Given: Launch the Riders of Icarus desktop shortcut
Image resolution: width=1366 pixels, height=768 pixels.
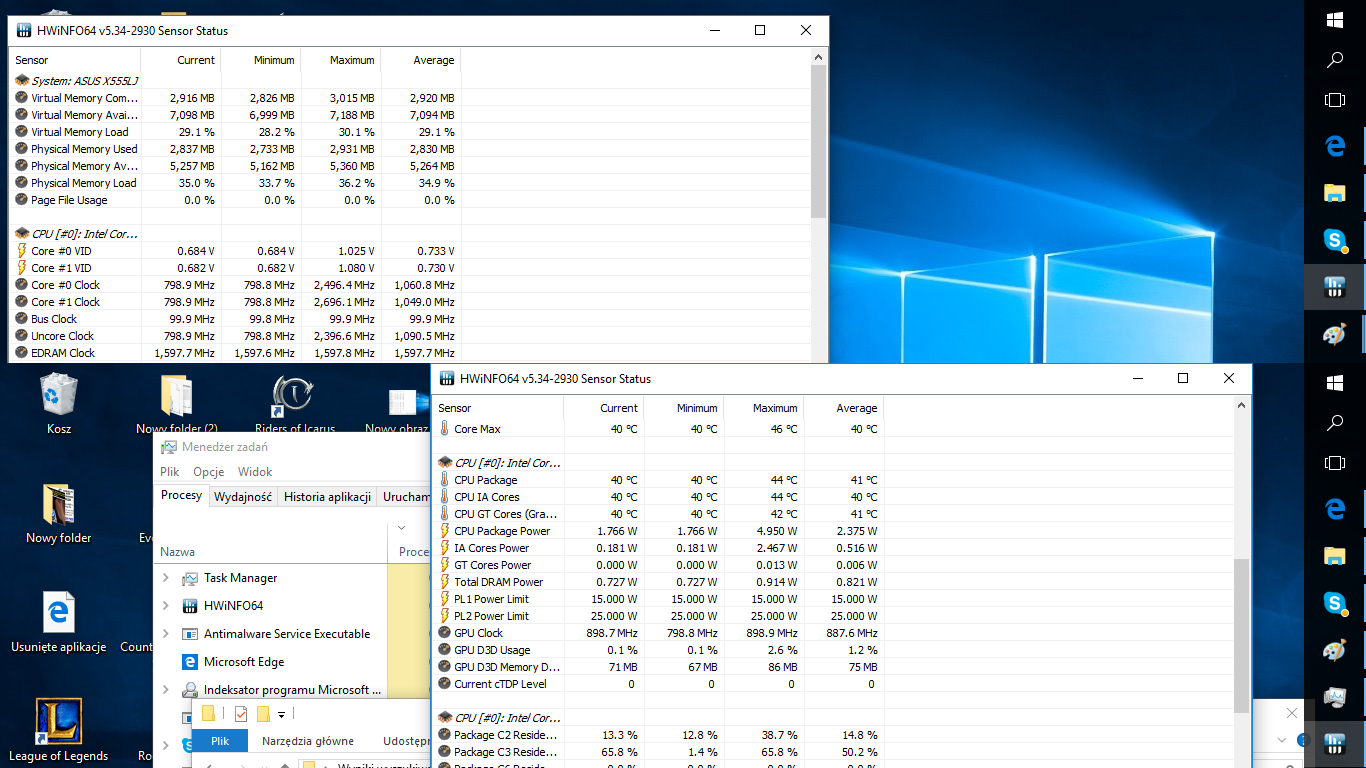Looking at the screenshot, I should click(295, 404).
